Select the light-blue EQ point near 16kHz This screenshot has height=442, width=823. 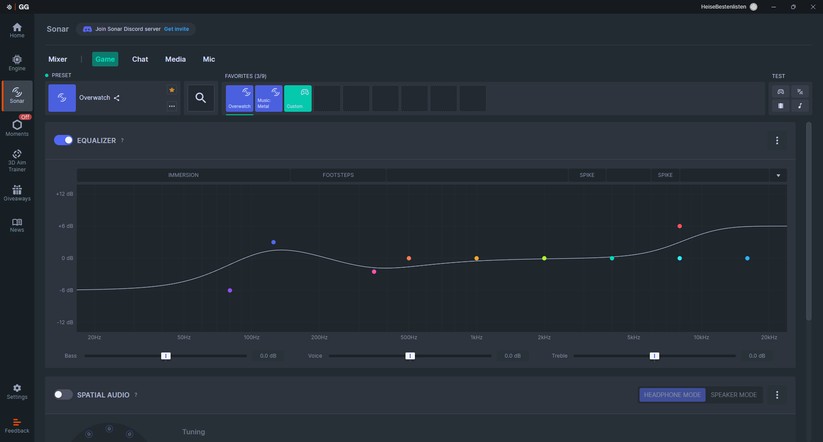pos(747,258)
